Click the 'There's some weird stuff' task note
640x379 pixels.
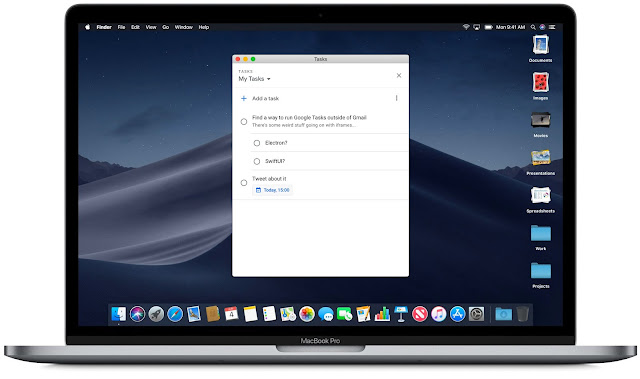coord(304,125)
